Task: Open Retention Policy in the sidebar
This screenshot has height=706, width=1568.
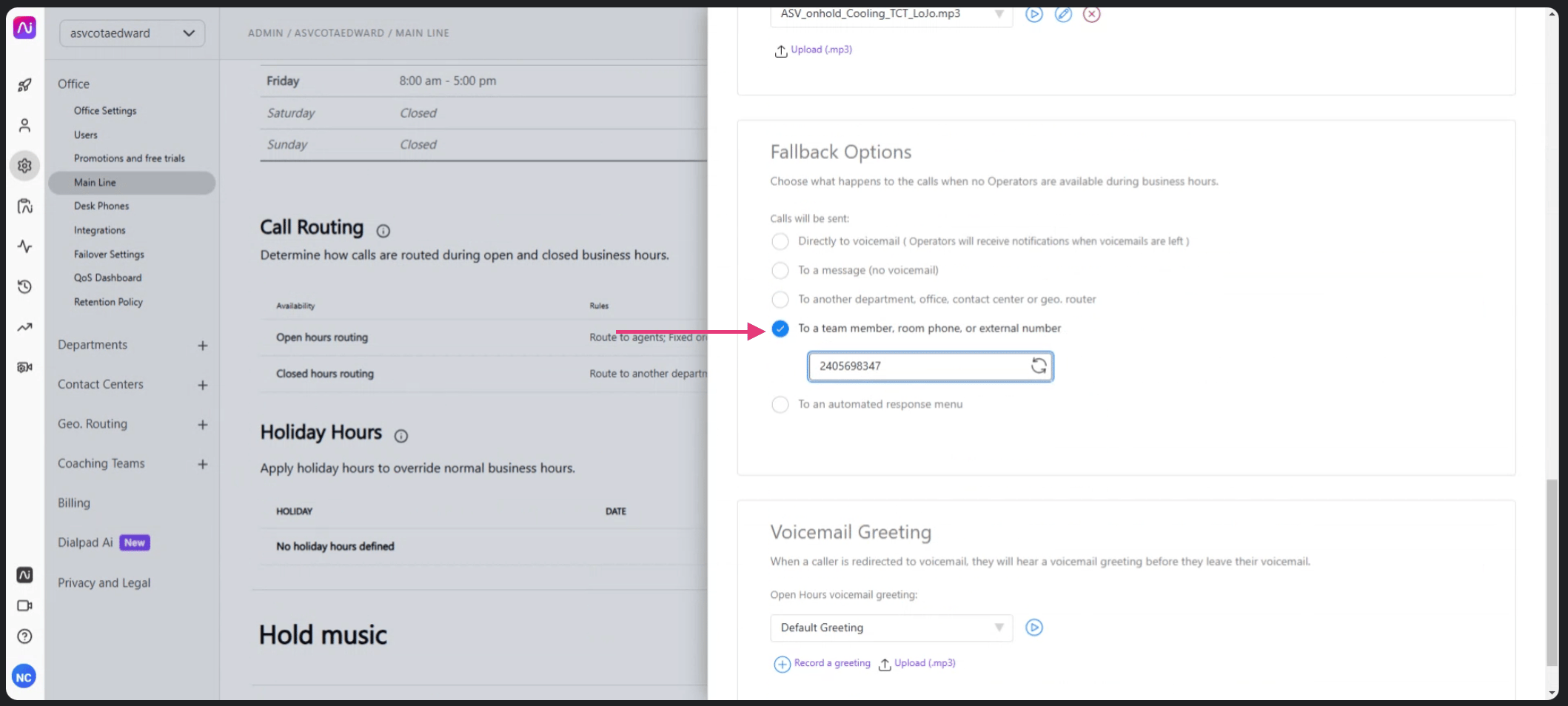Action: tap(108, 302)
